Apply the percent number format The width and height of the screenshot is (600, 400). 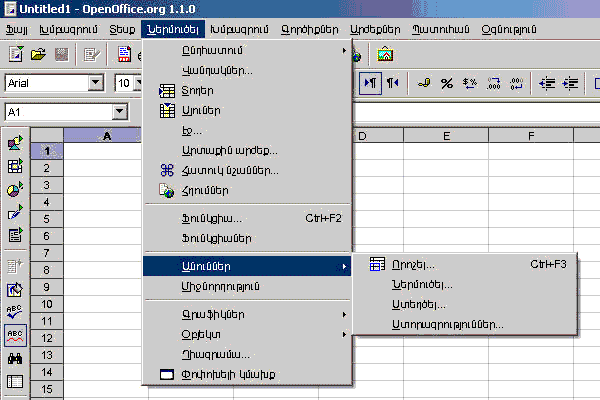pos(447,83)
